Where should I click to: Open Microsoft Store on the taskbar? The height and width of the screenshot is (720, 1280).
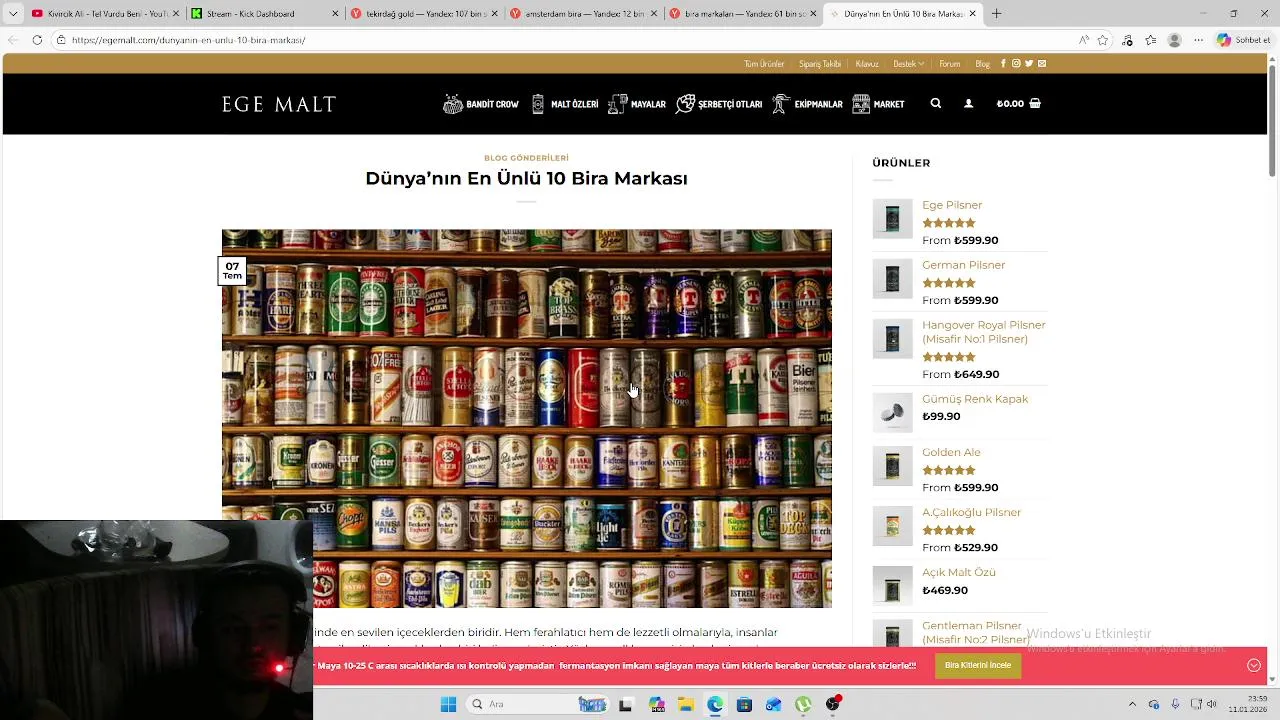tap(744, 704)
